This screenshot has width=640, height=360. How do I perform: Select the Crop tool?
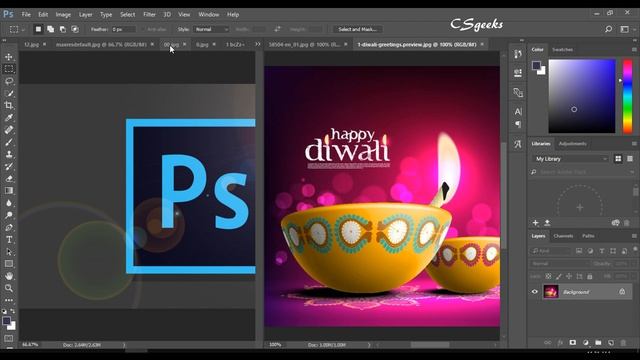click(9, 106)
